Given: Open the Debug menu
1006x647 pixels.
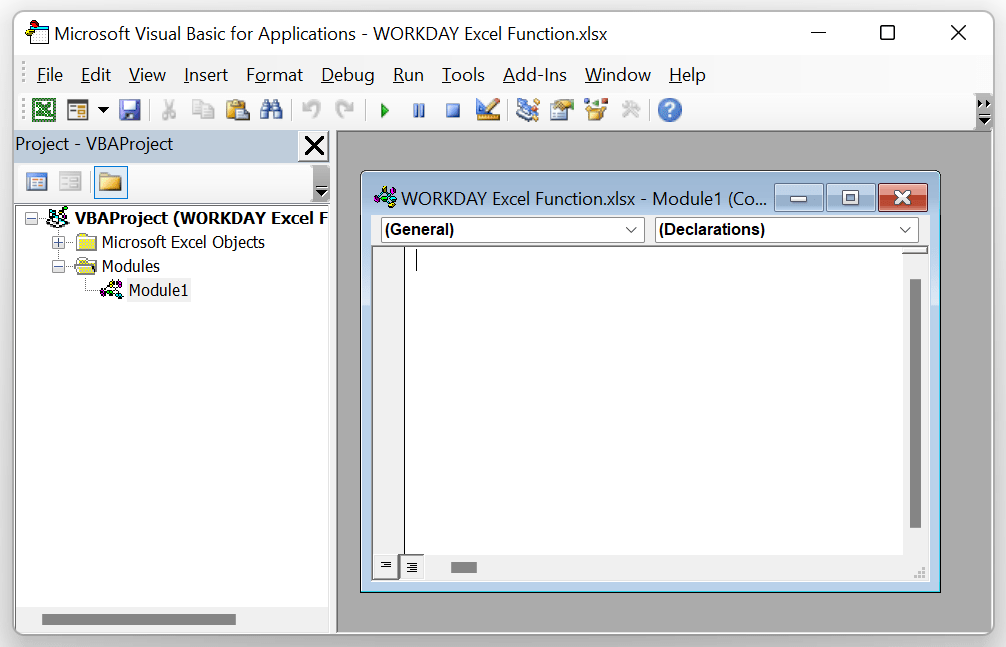Looking at the screenshot, I should coord(347,75).
